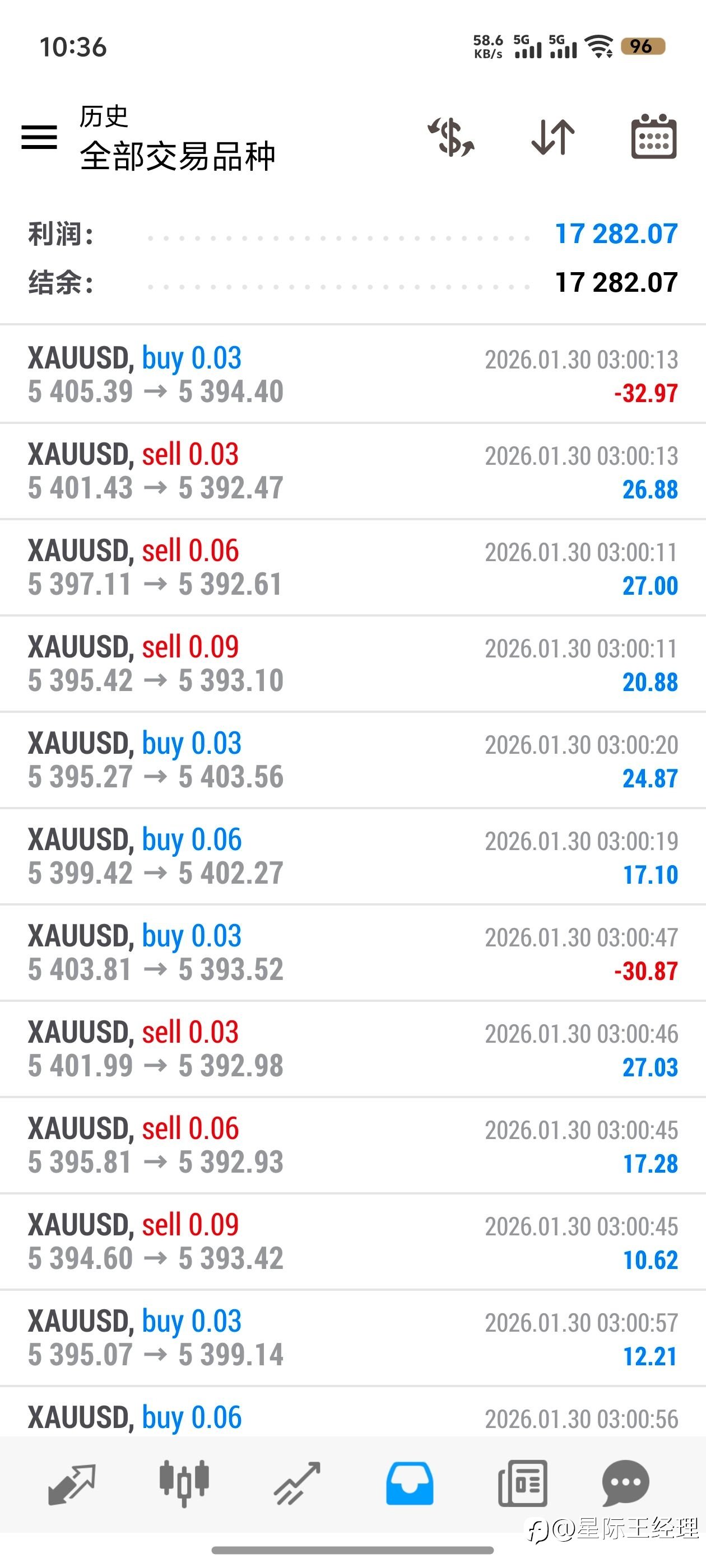Expand the sell 0.06 trade showing 27.00
Viewport: 706px width, 1568px height.
point(352,567)
